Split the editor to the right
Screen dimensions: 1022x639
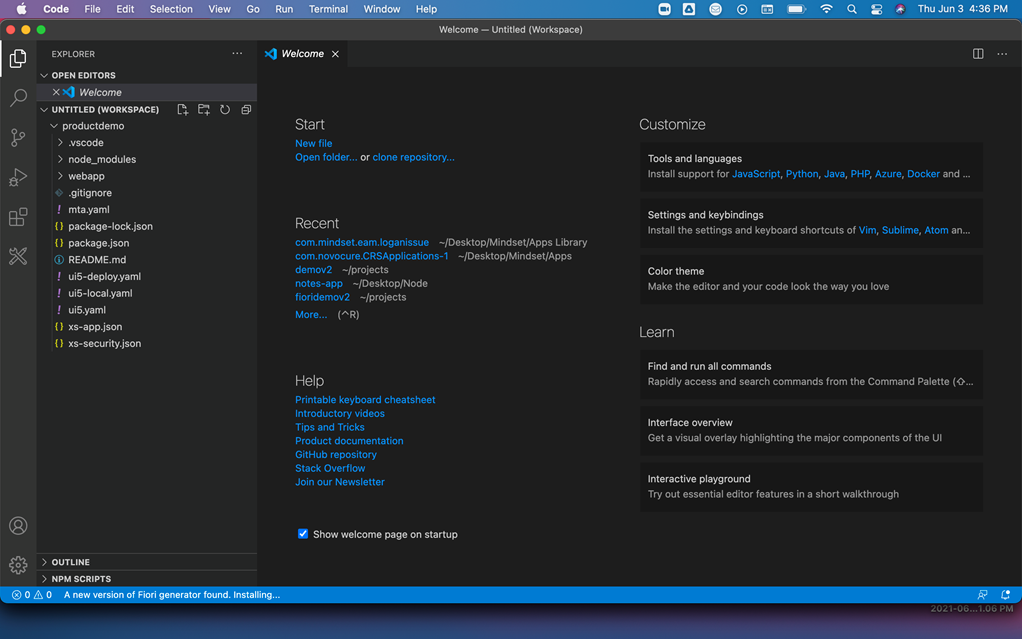[x=978, y=53]
